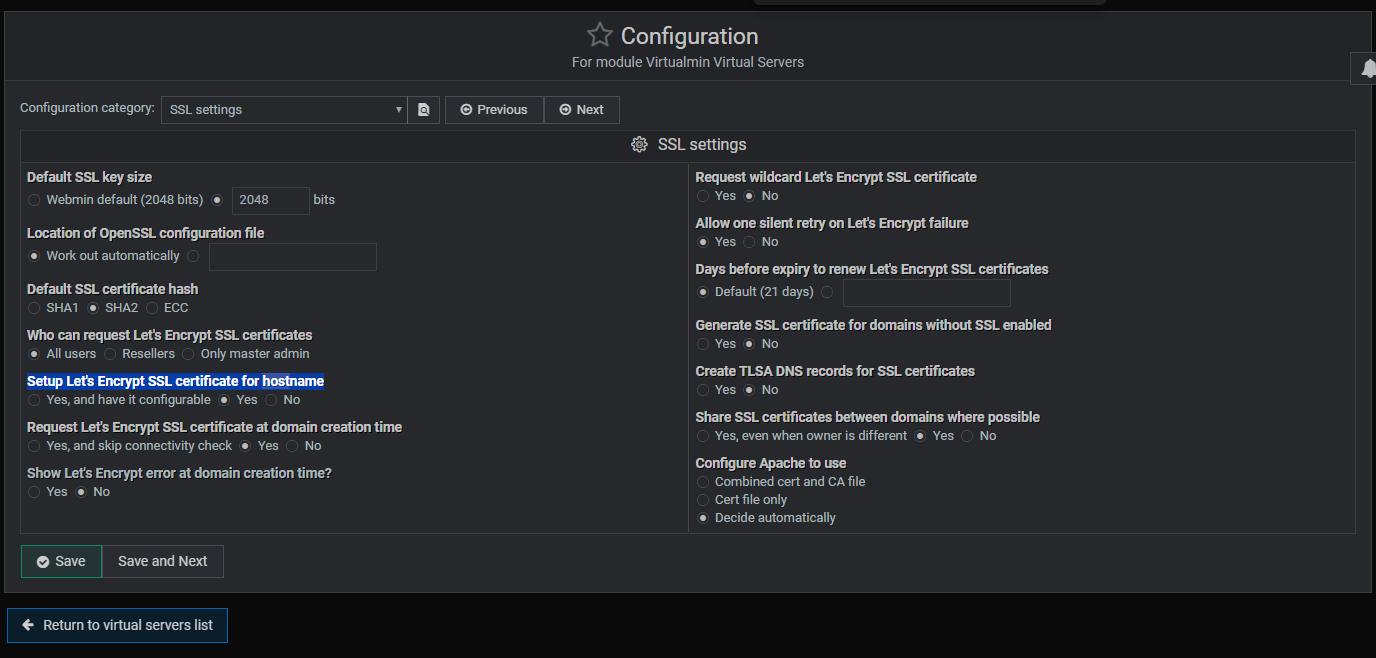Image resolution: width=1376 pixels, height=658 pixels.
Task: Go to the Next configuration category
Action: (x=582, y=110)
